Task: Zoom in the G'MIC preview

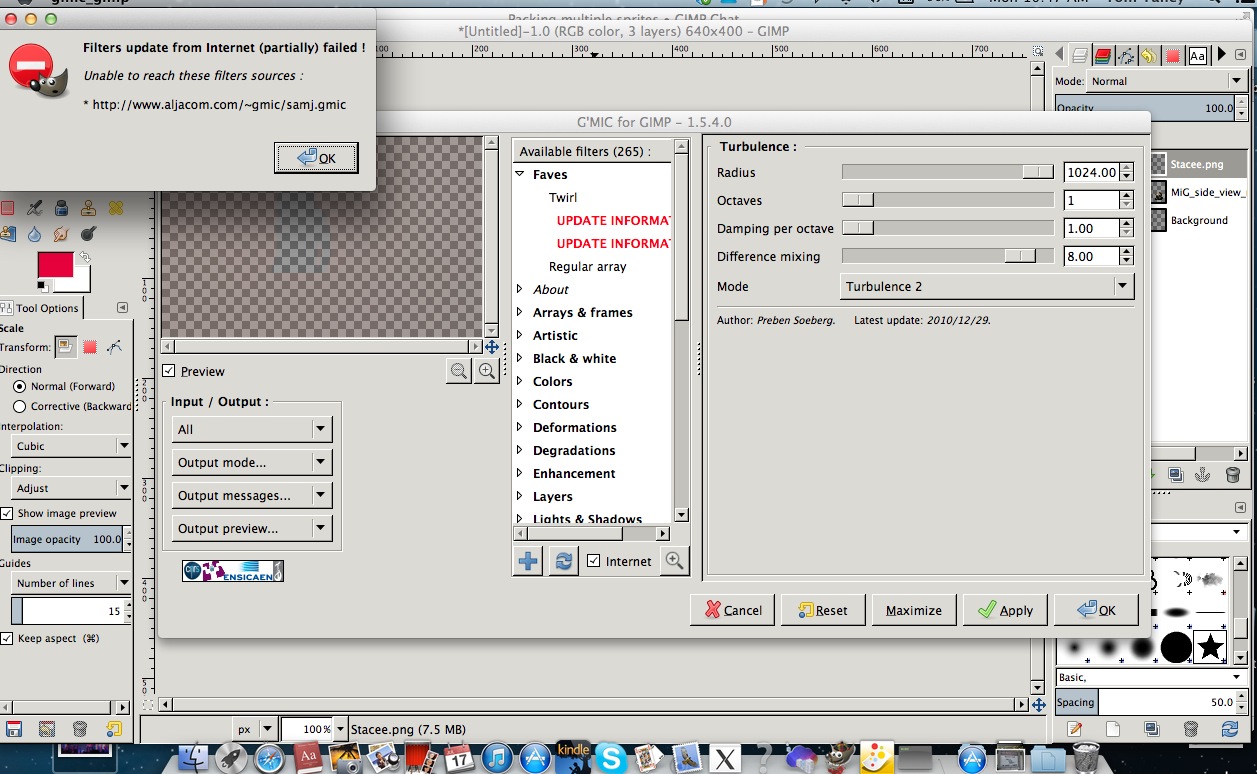Action: coord(487,371)
